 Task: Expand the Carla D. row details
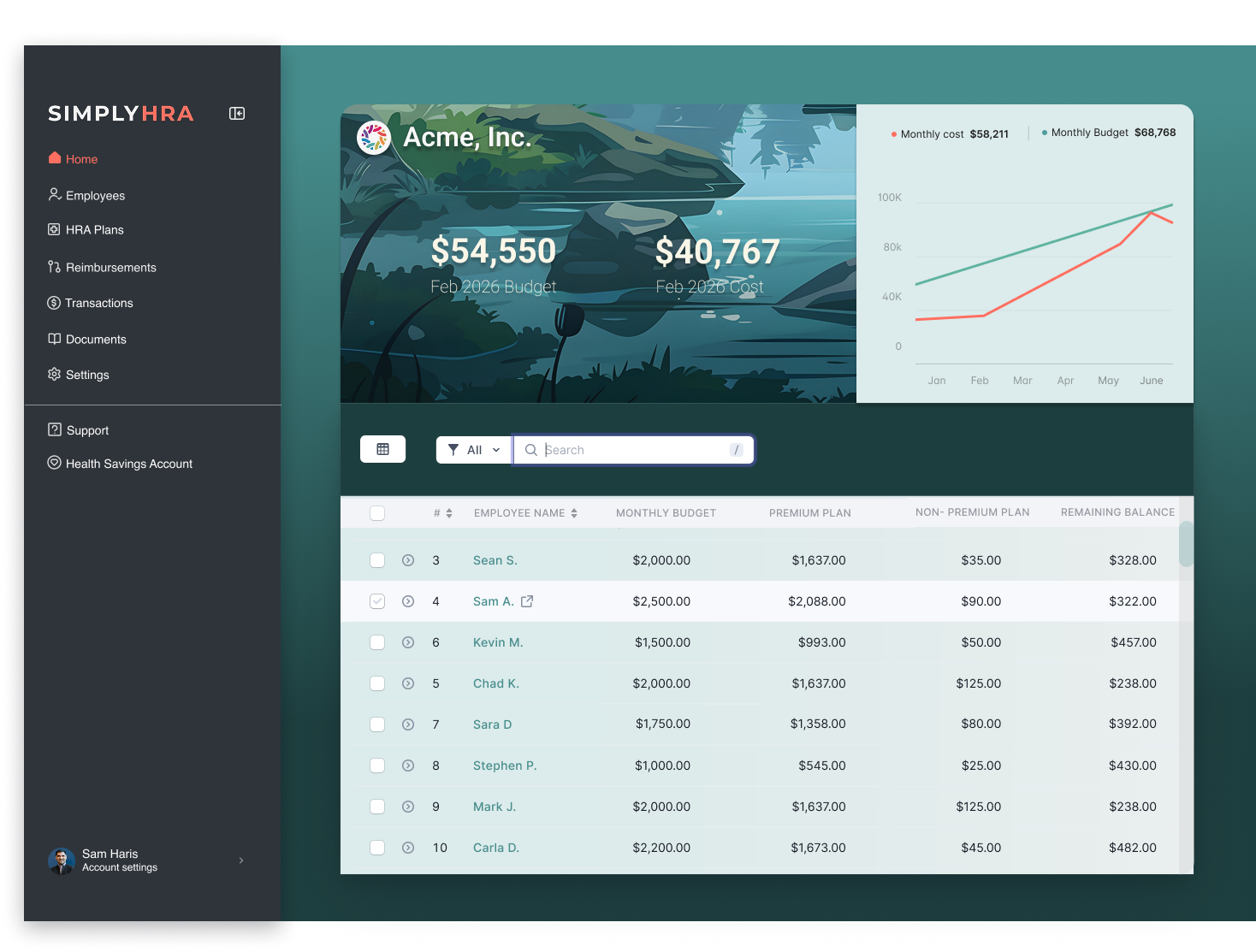click(x=408, y=848)
